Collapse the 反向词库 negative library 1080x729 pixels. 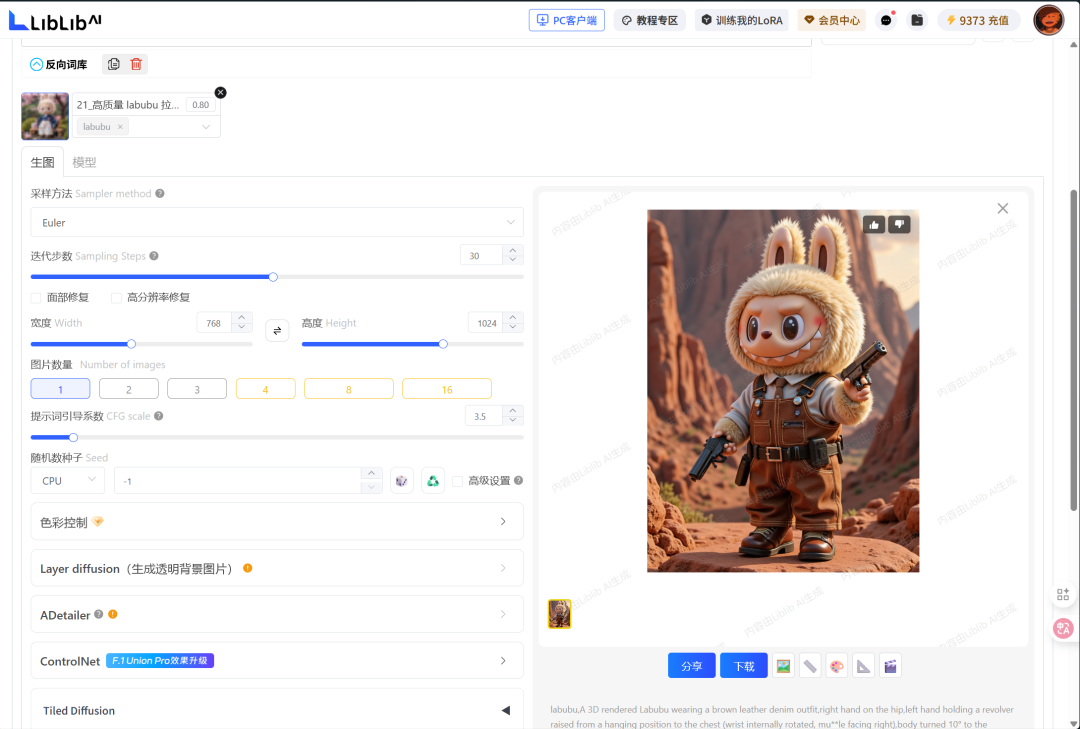(x=37, y=64)
